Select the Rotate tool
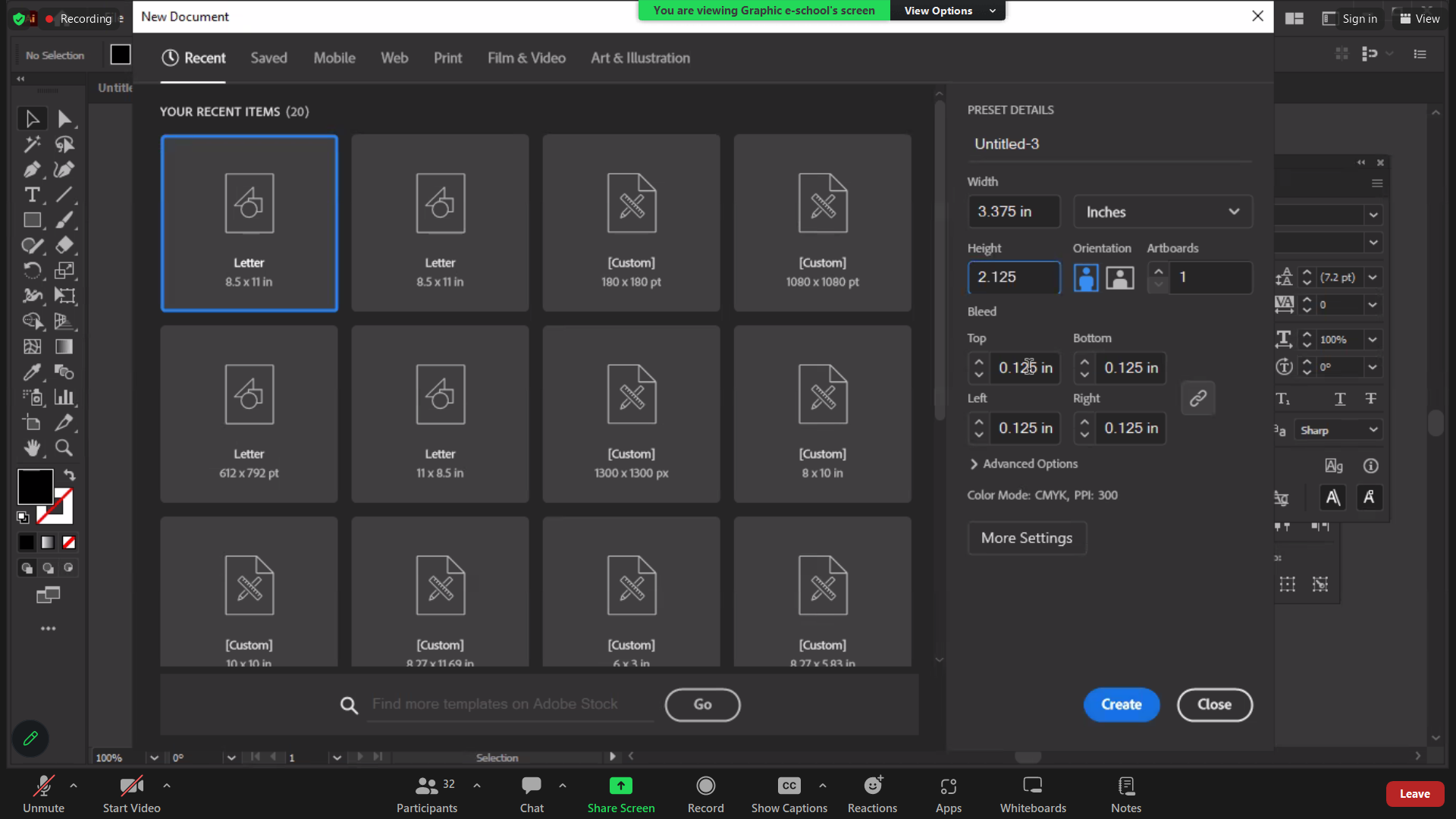This screenshot has height=819, width=1456. point(32,271)
